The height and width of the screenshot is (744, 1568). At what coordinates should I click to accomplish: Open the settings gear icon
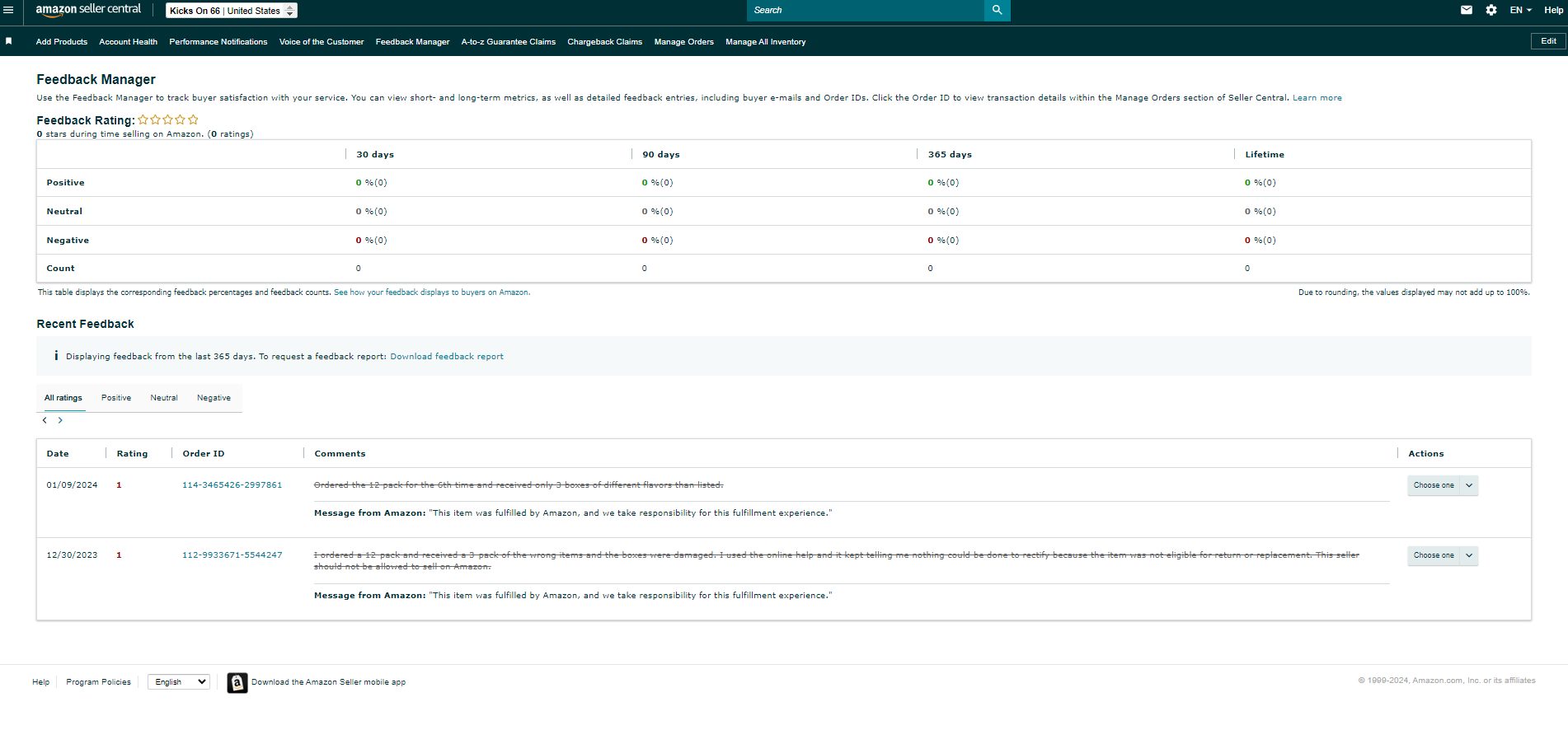pyautogui.click(x=1491, y=10)
